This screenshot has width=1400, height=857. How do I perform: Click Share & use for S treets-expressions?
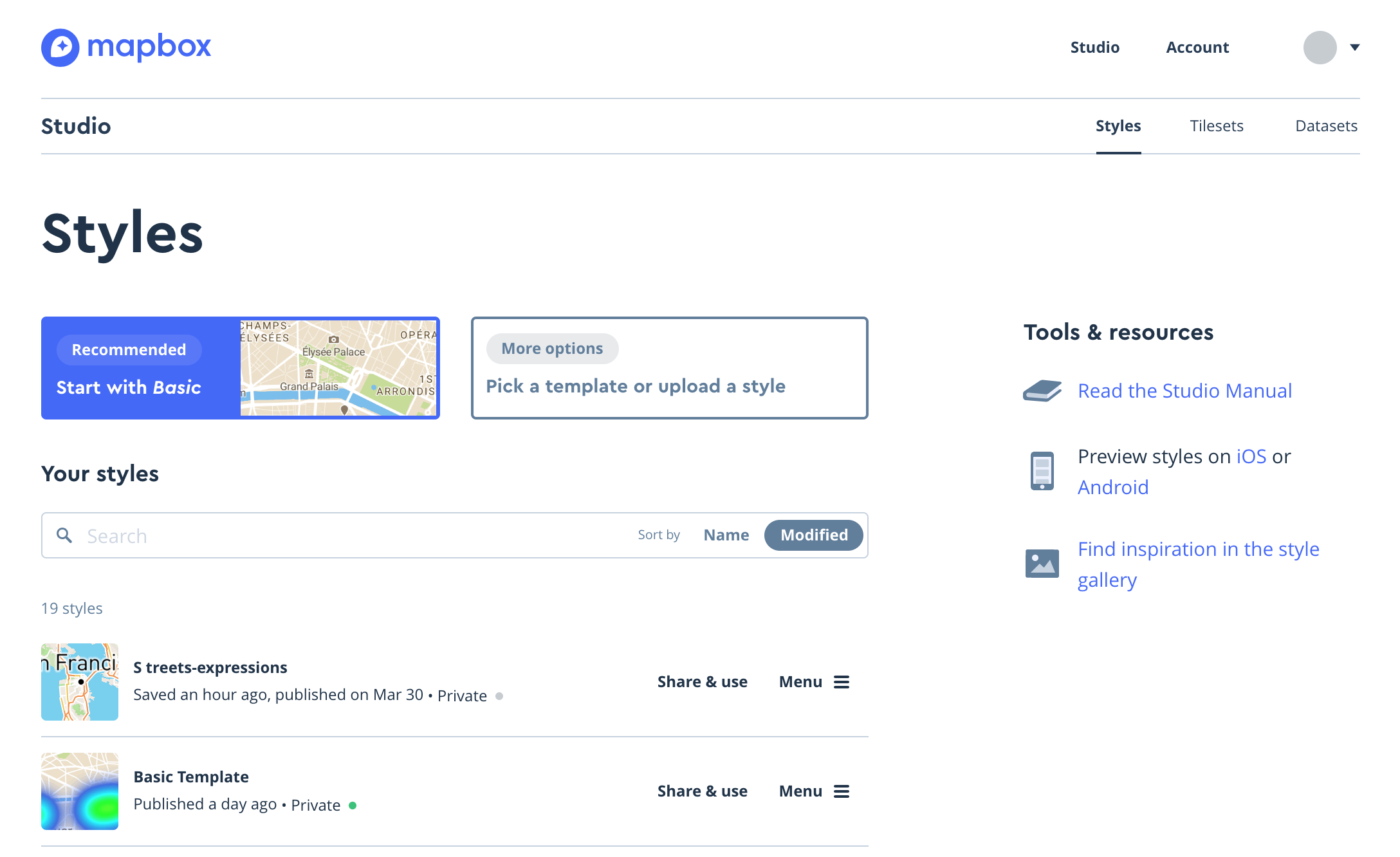pyautogui.click(x=702, y=682)
